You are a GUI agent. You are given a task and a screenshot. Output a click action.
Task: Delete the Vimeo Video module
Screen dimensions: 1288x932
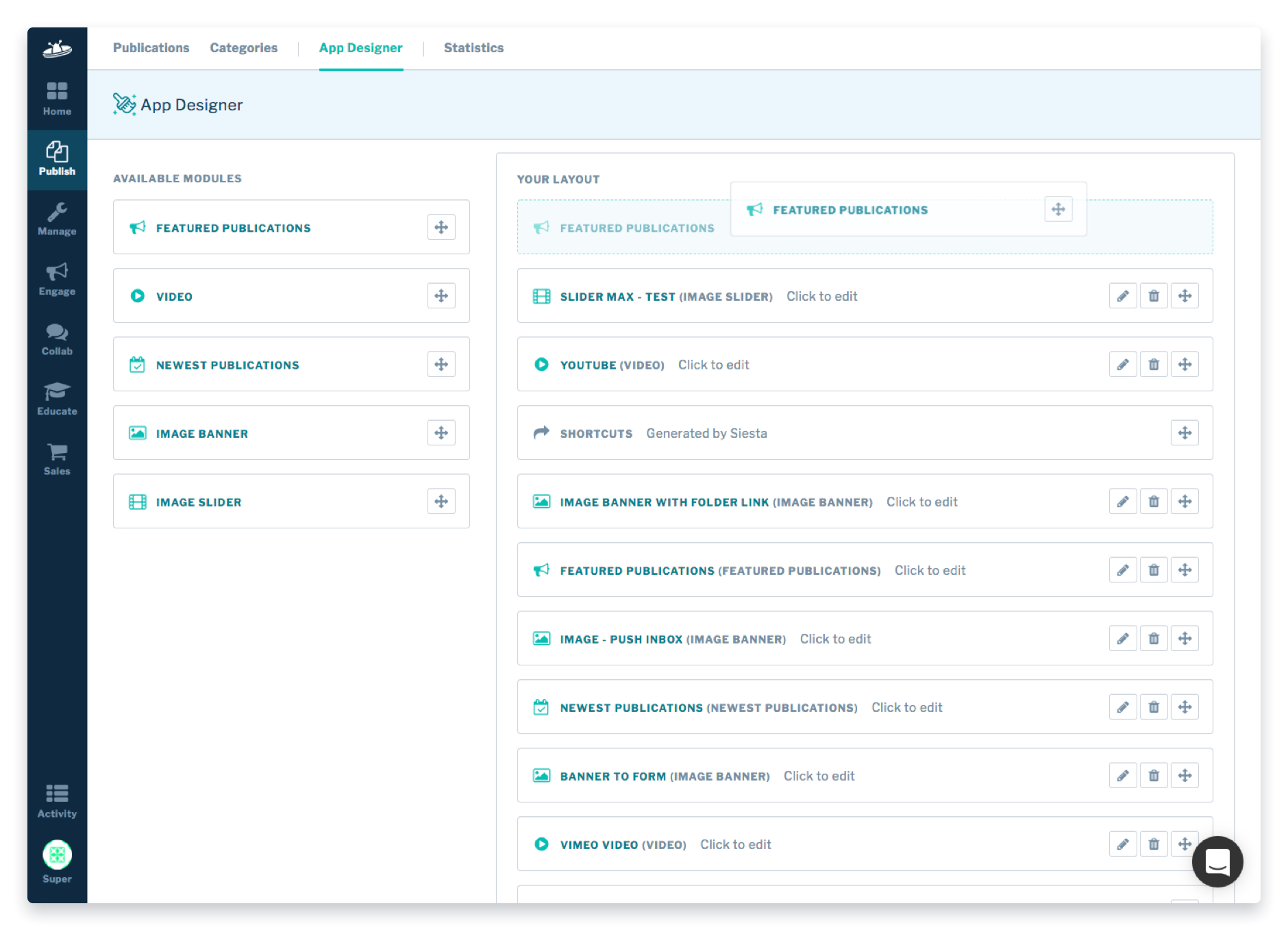point(1154,844)
